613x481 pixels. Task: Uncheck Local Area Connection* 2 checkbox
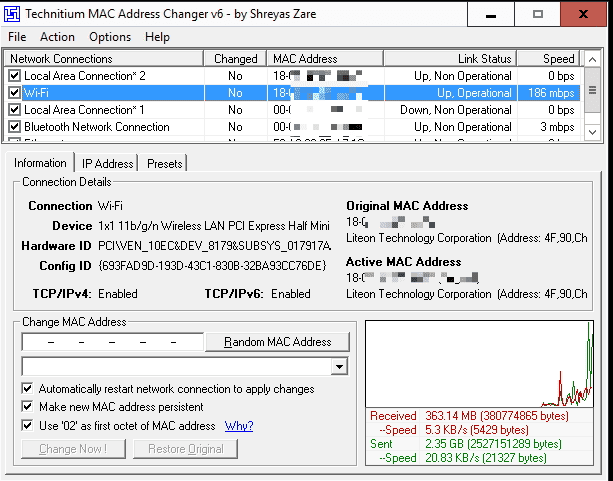(14, 75)
